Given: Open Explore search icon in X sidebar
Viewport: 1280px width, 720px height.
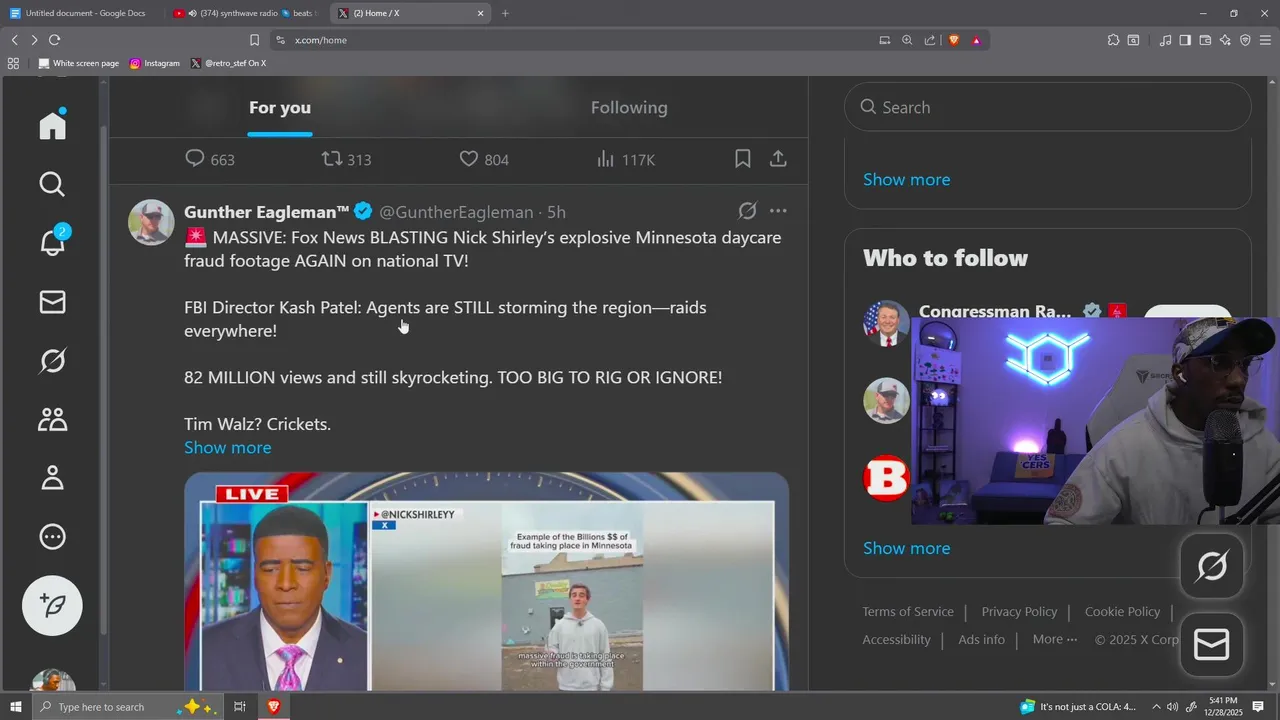Looking at the screenshot, I should [x=52, y=184].
